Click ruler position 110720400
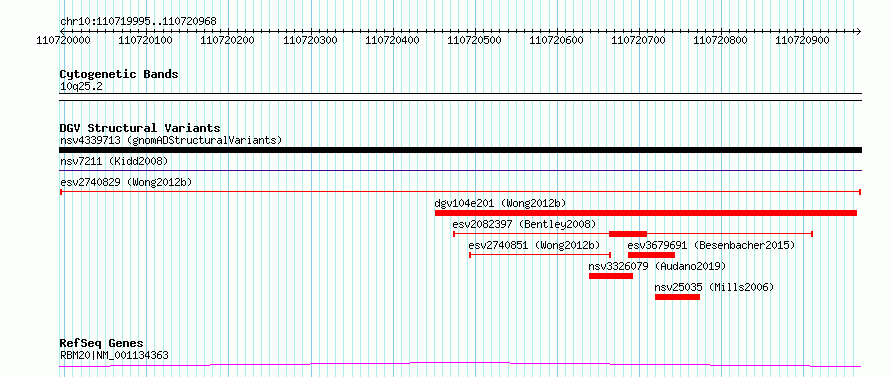Screen dimensions: 890x377 392,41
